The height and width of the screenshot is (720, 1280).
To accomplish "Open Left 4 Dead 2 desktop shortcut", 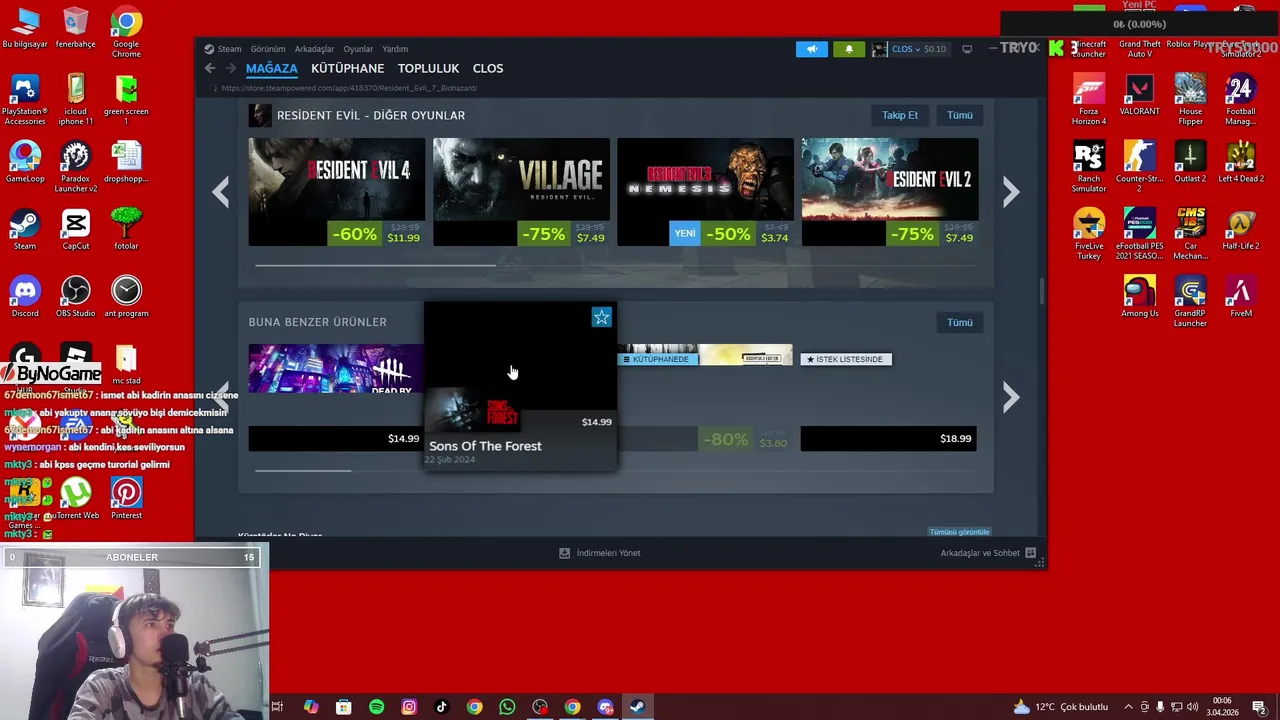I will click(x=1241, y=163).
